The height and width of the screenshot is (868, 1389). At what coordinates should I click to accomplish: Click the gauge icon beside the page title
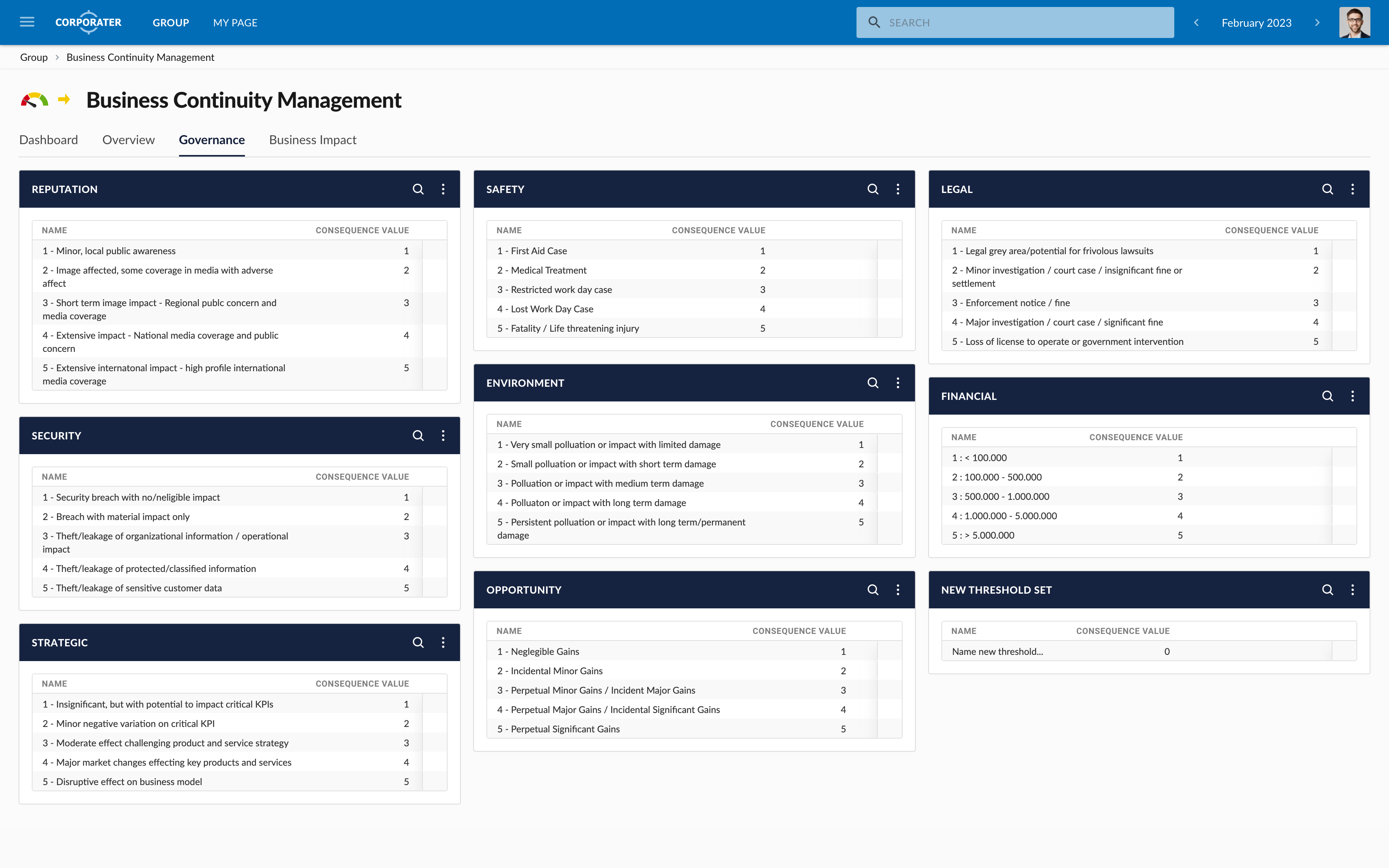coord(34,100)
